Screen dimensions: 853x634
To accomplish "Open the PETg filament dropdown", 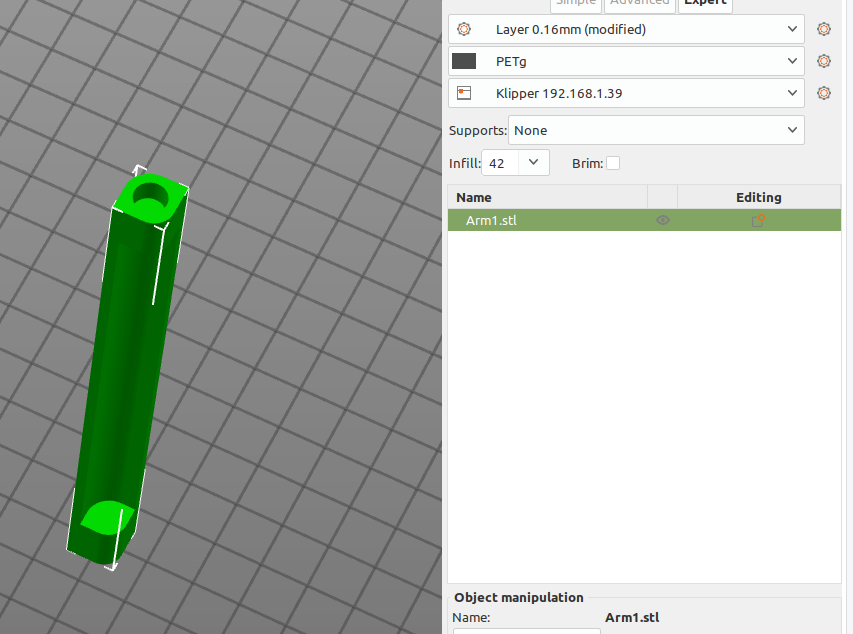I will 792,61.
